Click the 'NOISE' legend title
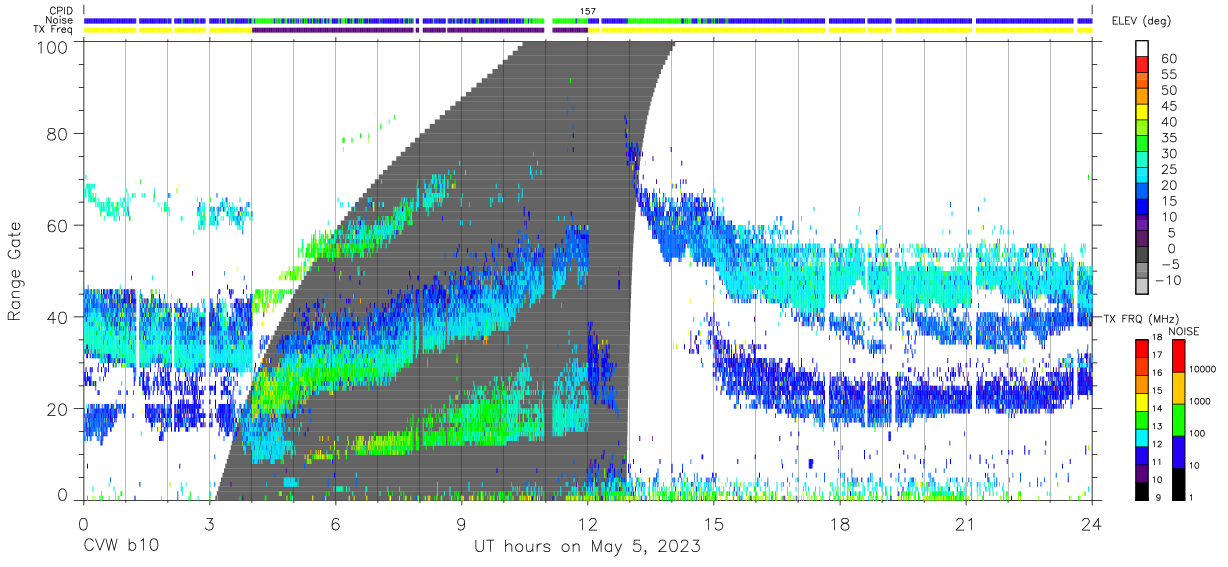1228x567 pixels. 1183,331
